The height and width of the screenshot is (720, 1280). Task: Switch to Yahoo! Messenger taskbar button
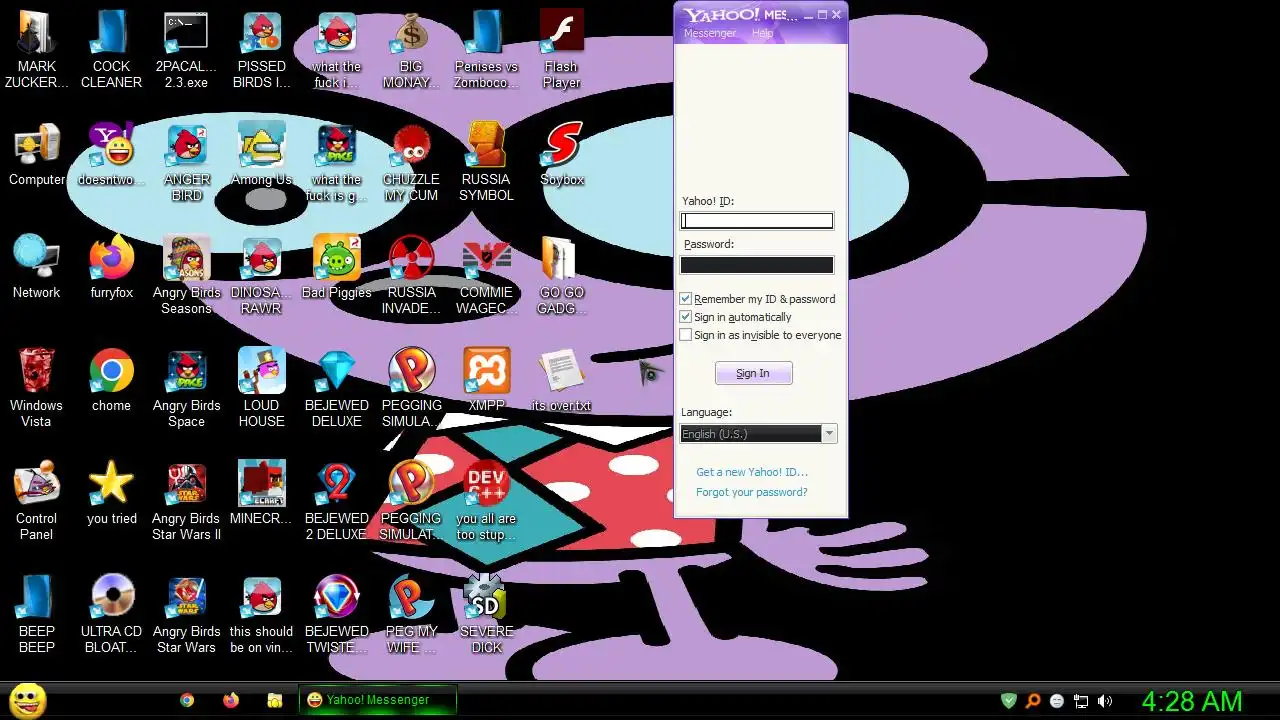tap(378, 700)
